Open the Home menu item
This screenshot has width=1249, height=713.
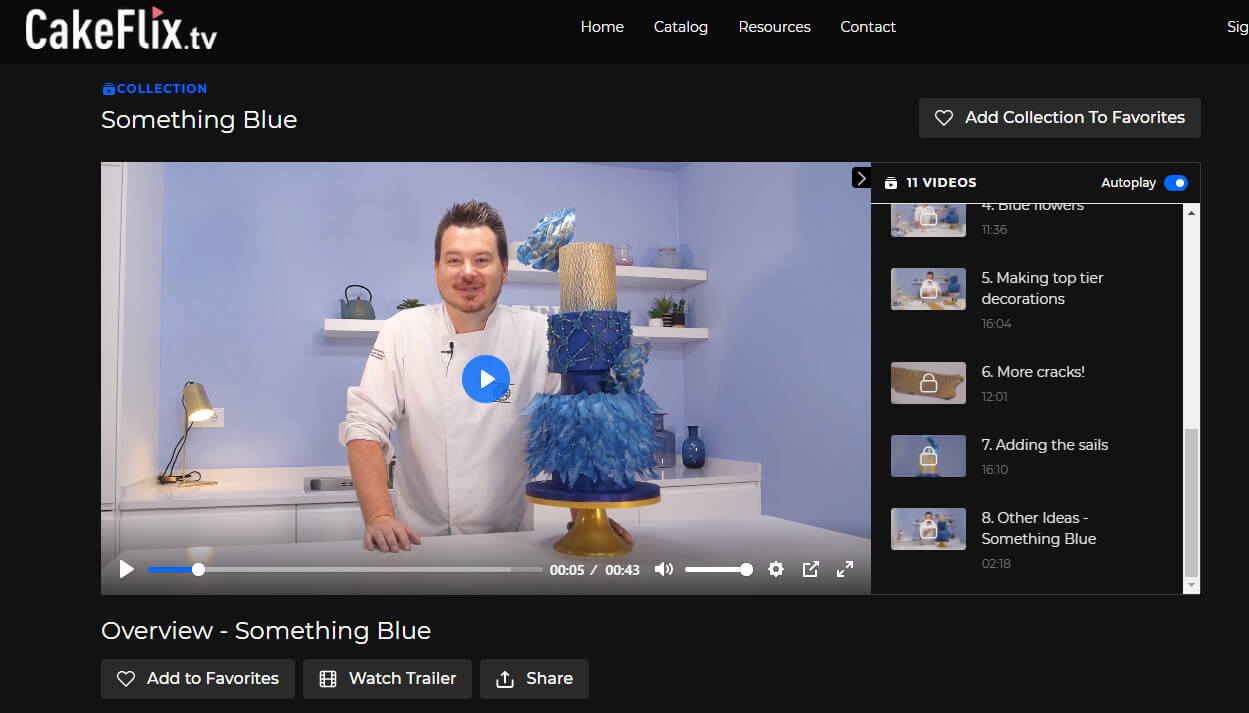point(602,27)
